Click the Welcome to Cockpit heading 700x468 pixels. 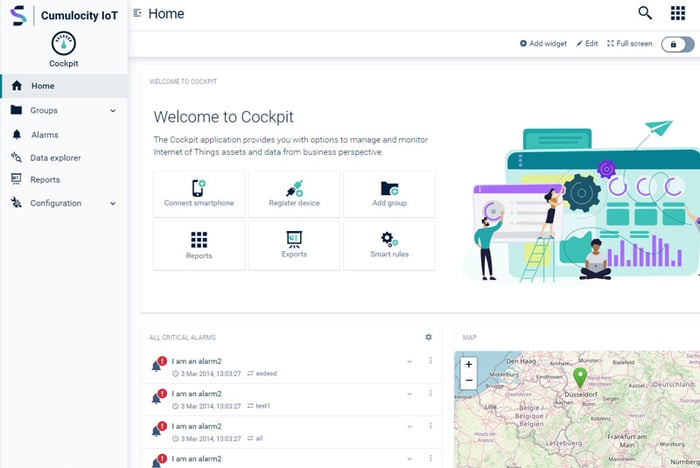click(x=224, y=117)
